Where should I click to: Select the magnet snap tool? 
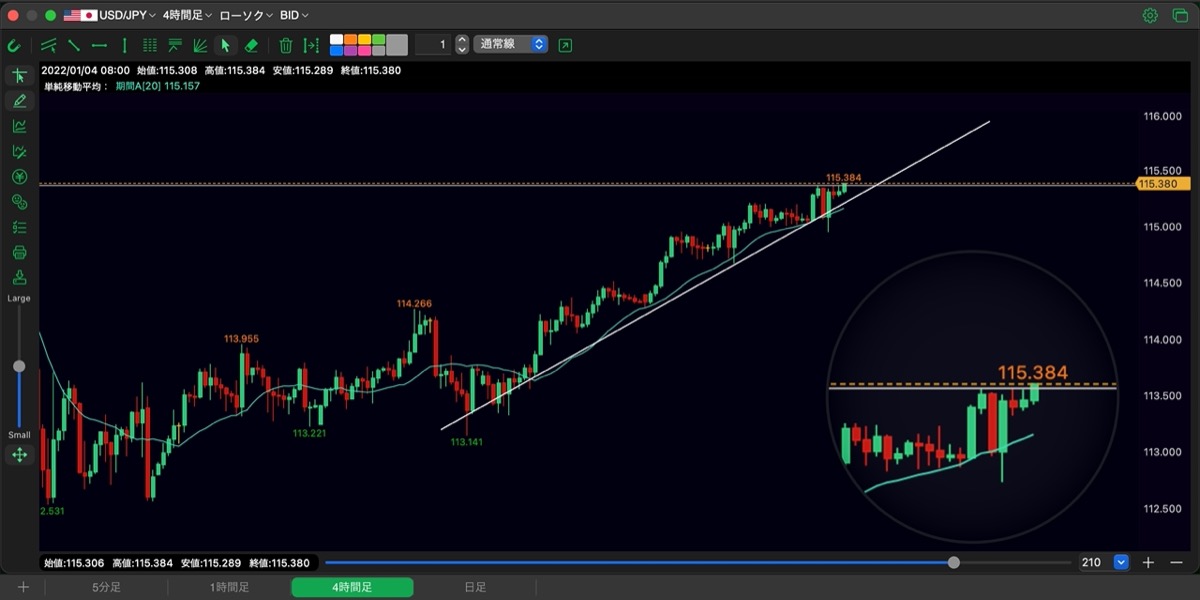click(14, 45)
